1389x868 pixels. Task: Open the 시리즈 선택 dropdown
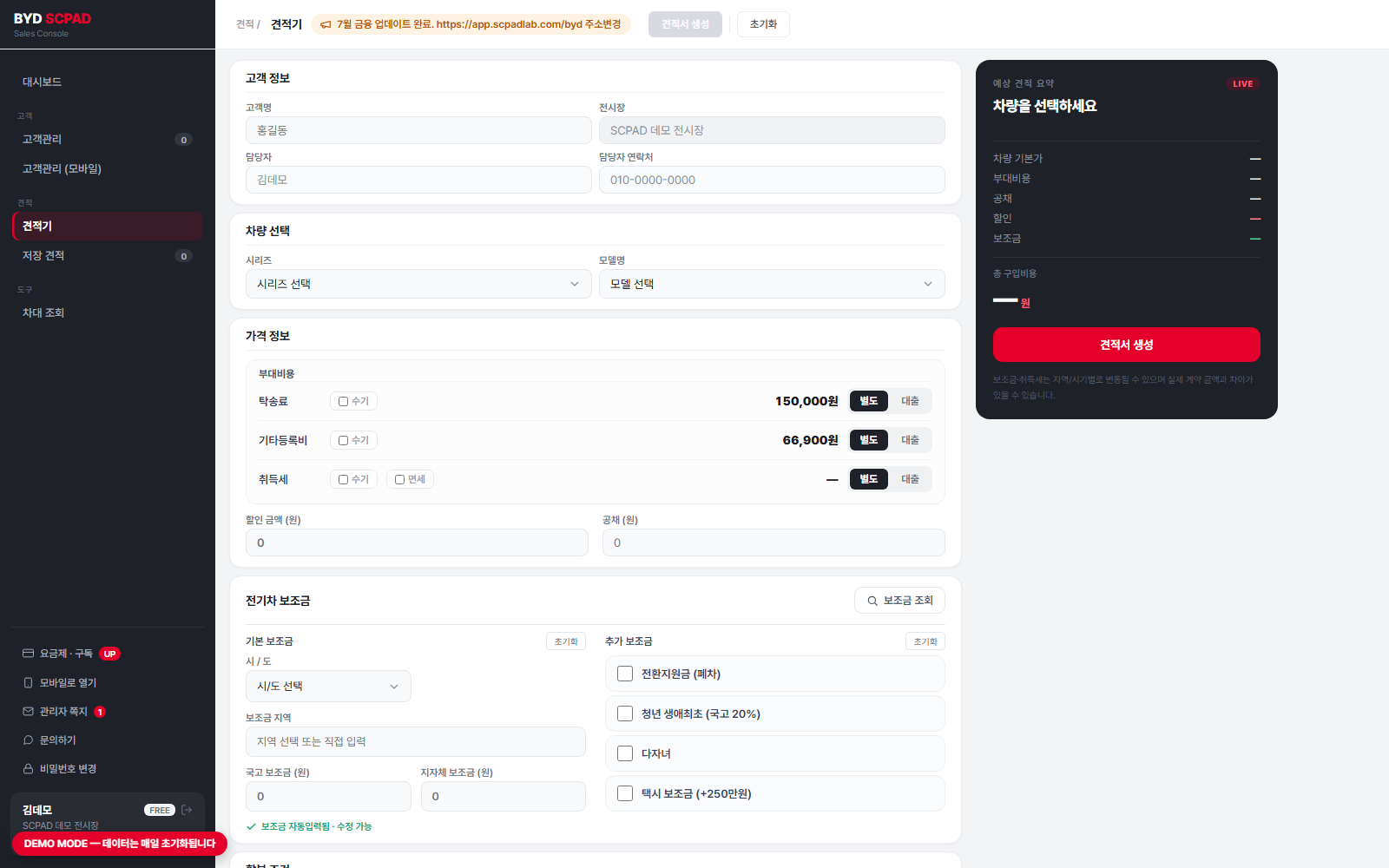coord(418,284)
